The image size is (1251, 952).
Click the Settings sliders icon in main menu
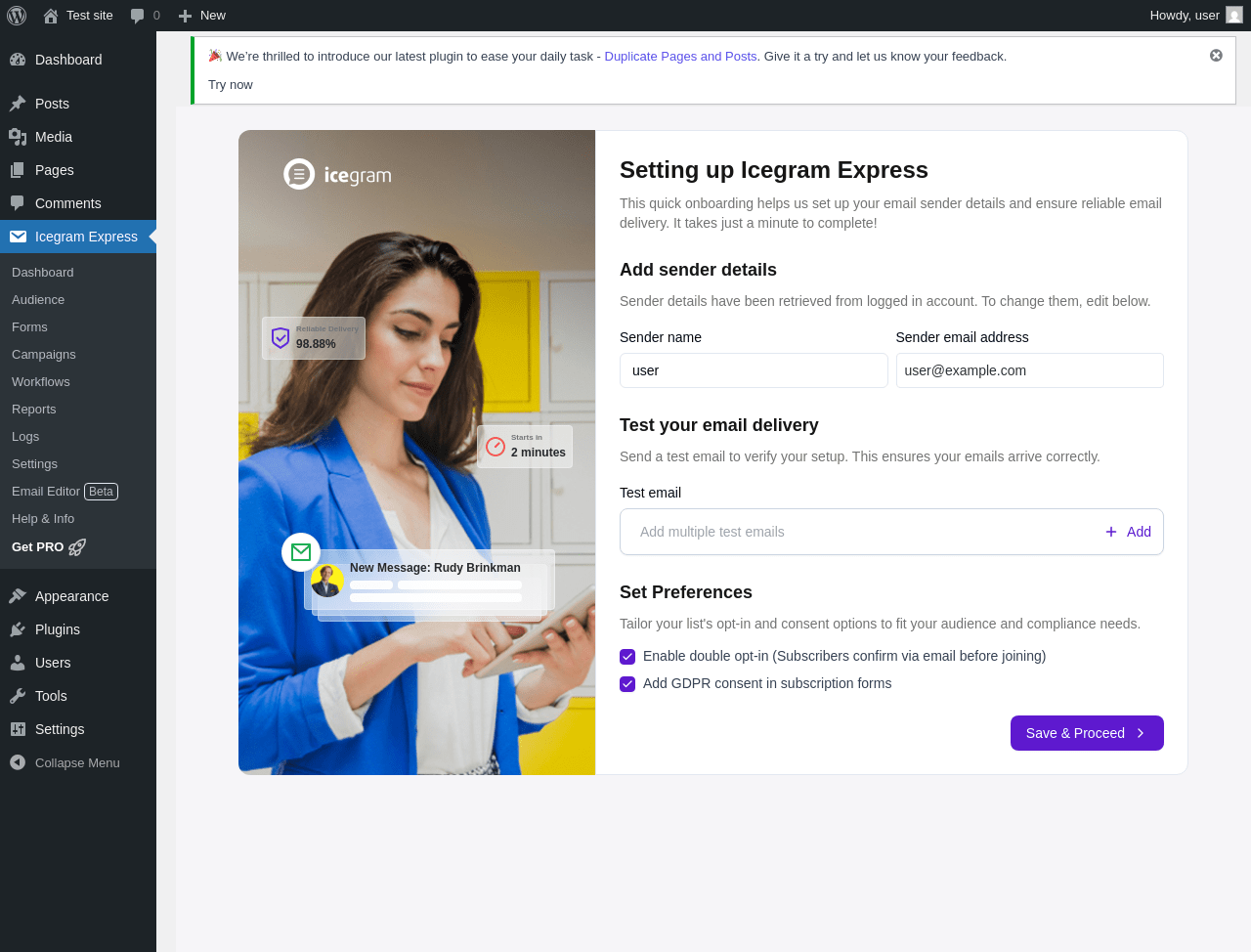[x=18, y=729]
